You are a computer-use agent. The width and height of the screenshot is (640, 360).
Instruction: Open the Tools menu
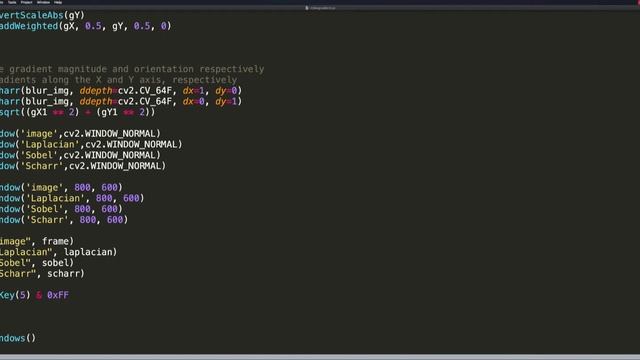[x=12, y=2]
